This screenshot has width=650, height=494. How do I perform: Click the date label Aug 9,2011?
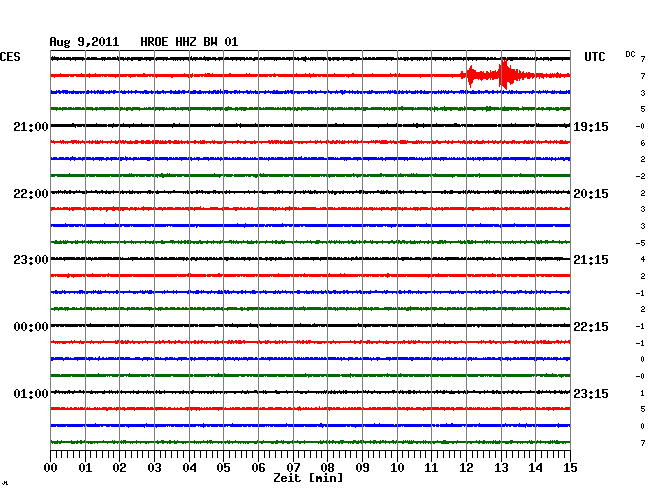84,42
